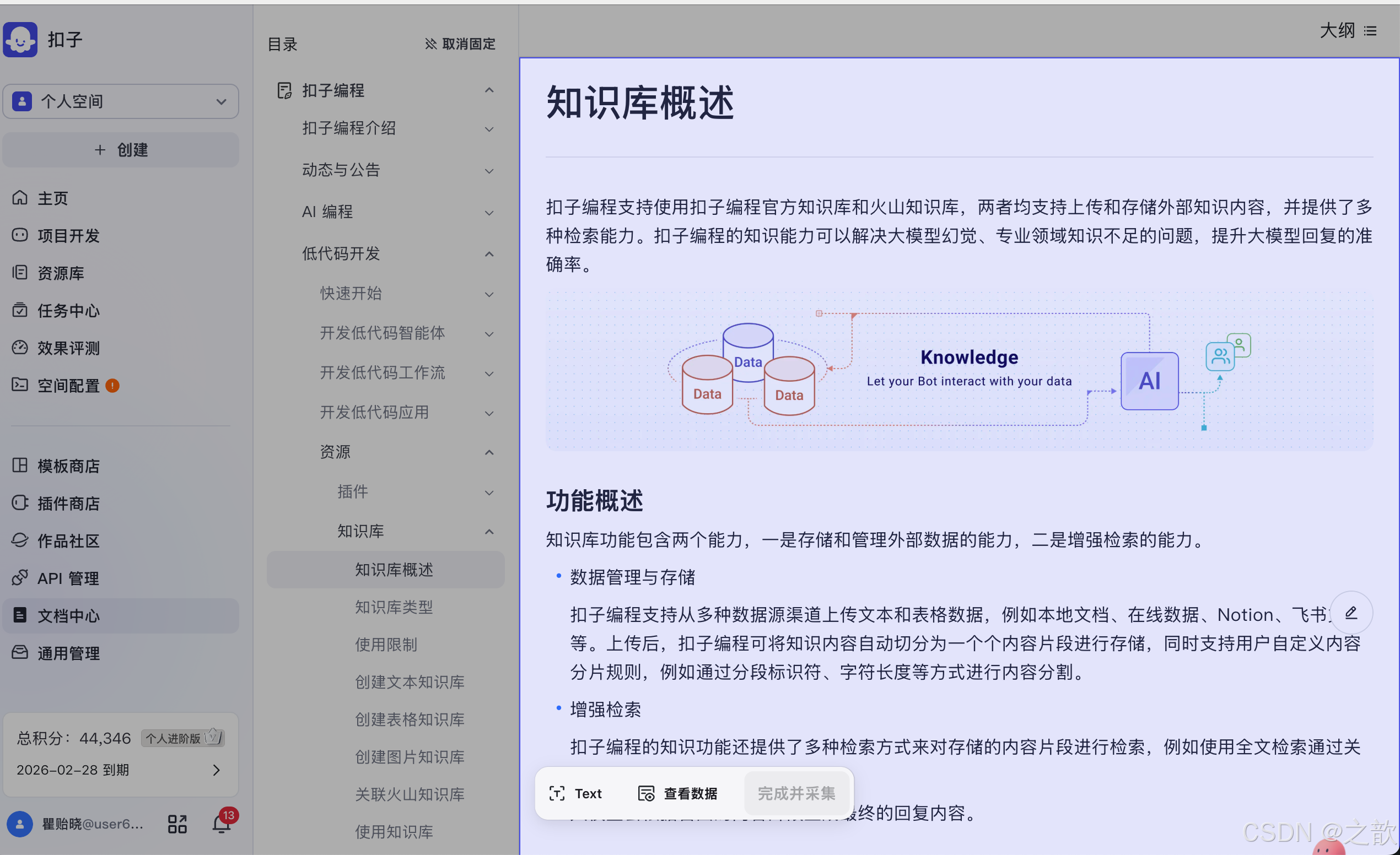Open 效果评测 in the sidebar
The image size is (1400, 855).
pyautogui.click(x=68, y=348)
